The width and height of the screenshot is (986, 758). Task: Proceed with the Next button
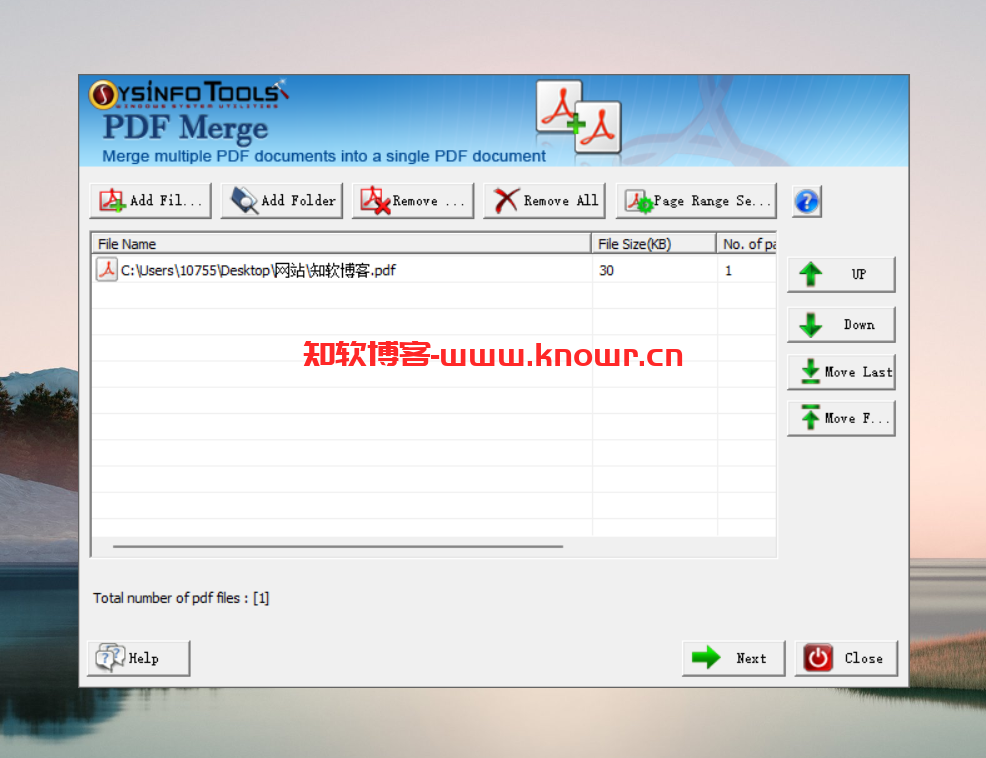[734, 659]
